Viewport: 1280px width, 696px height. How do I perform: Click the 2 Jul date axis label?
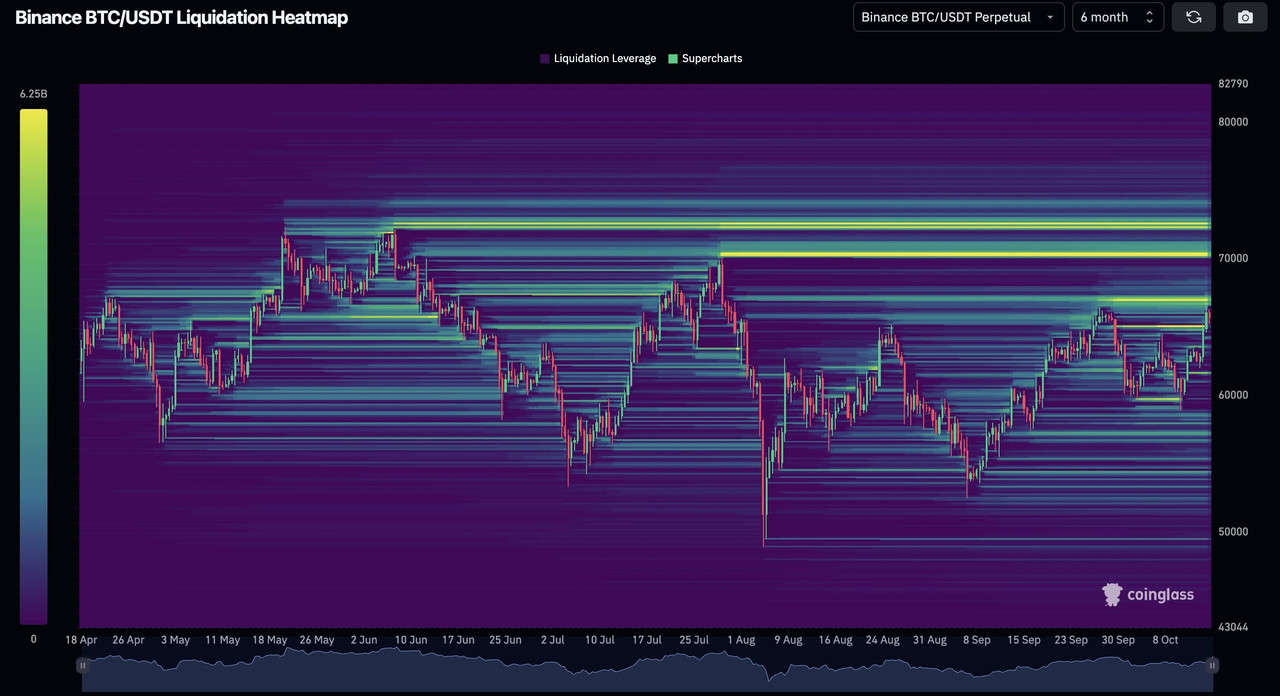[x=551, y=640]
